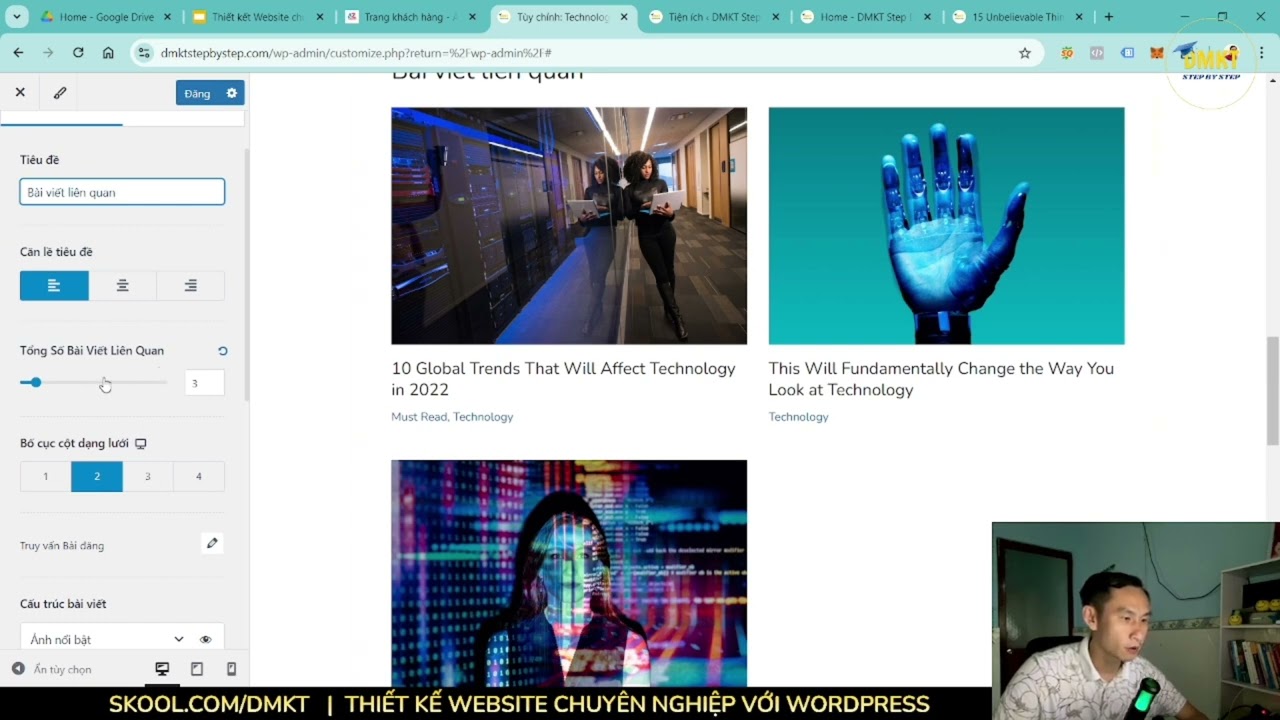Click the preview page vertical scrollbar
This screenshot has height=720, width=1280.
1273,391
